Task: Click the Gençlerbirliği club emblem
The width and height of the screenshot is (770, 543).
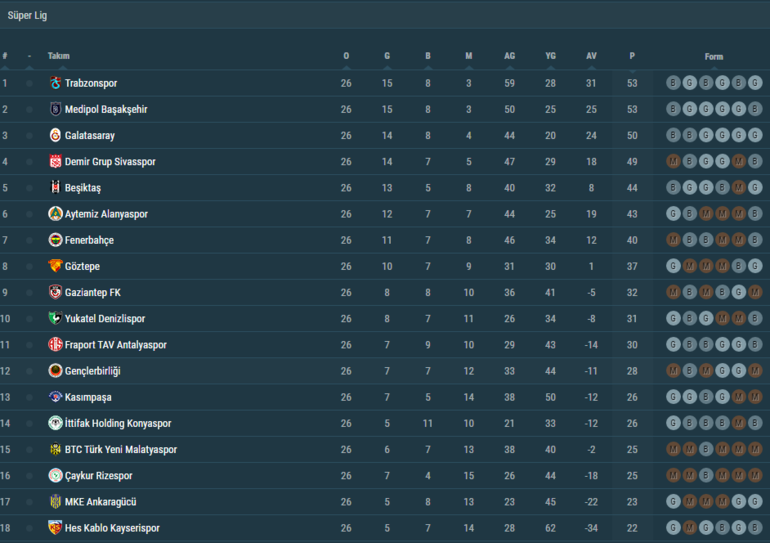Action: click(55, 371)
